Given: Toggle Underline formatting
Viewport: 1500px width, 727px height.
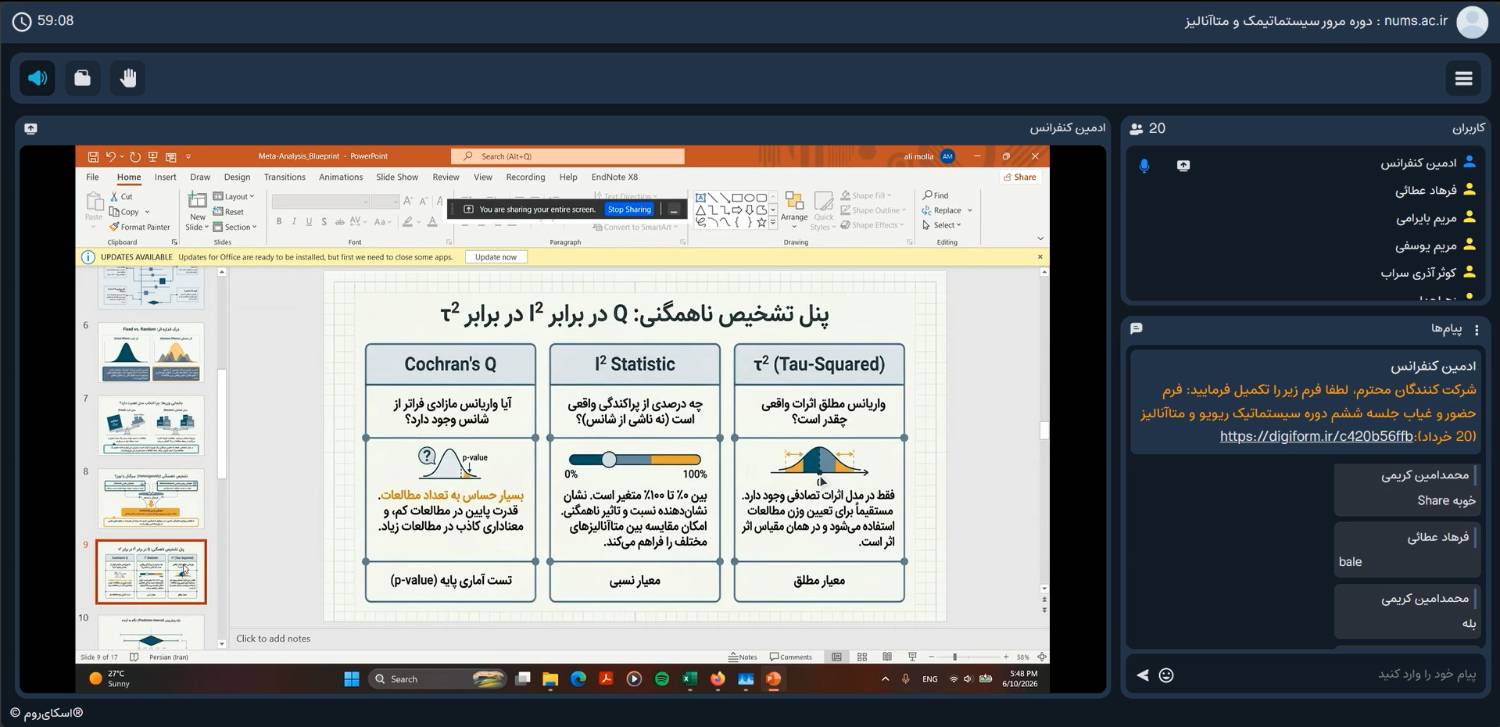Looking at the screenshot, I should point(309,222).
